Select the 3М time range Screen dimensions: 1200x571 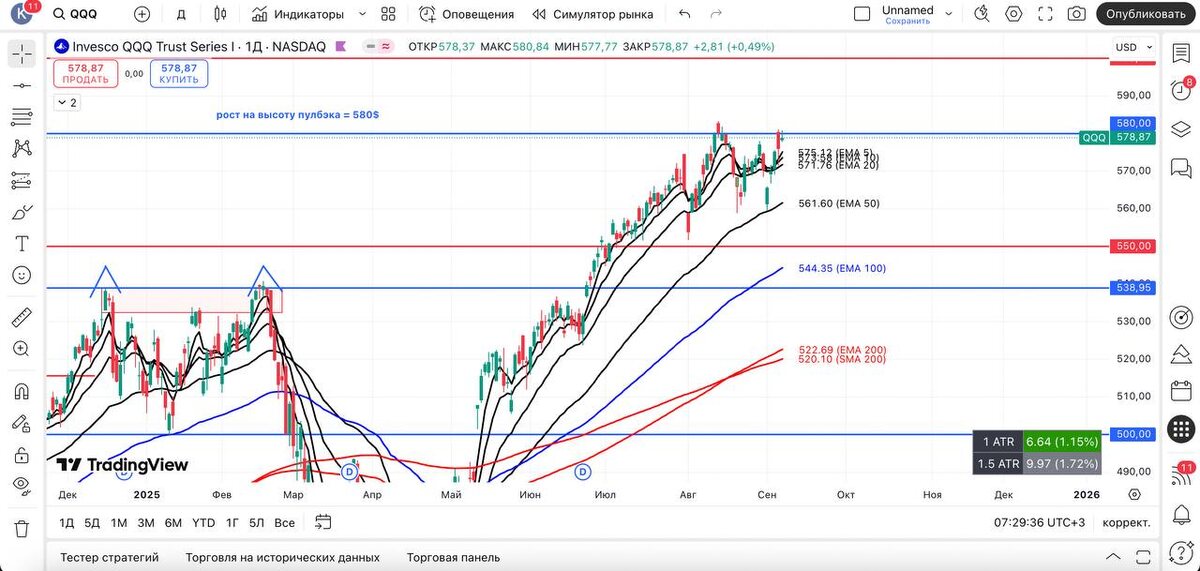coord(146,522)
